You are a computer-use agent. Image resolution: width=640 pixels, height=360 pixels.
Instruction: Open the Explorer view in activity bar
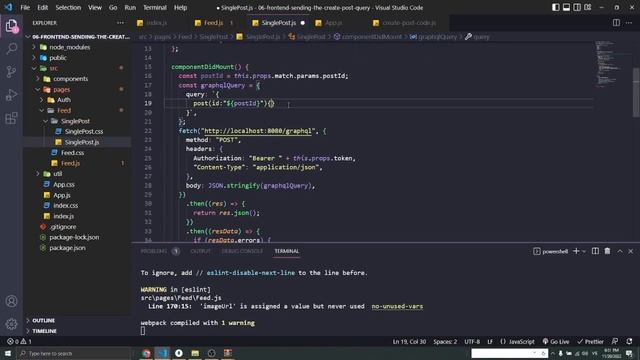11,26
